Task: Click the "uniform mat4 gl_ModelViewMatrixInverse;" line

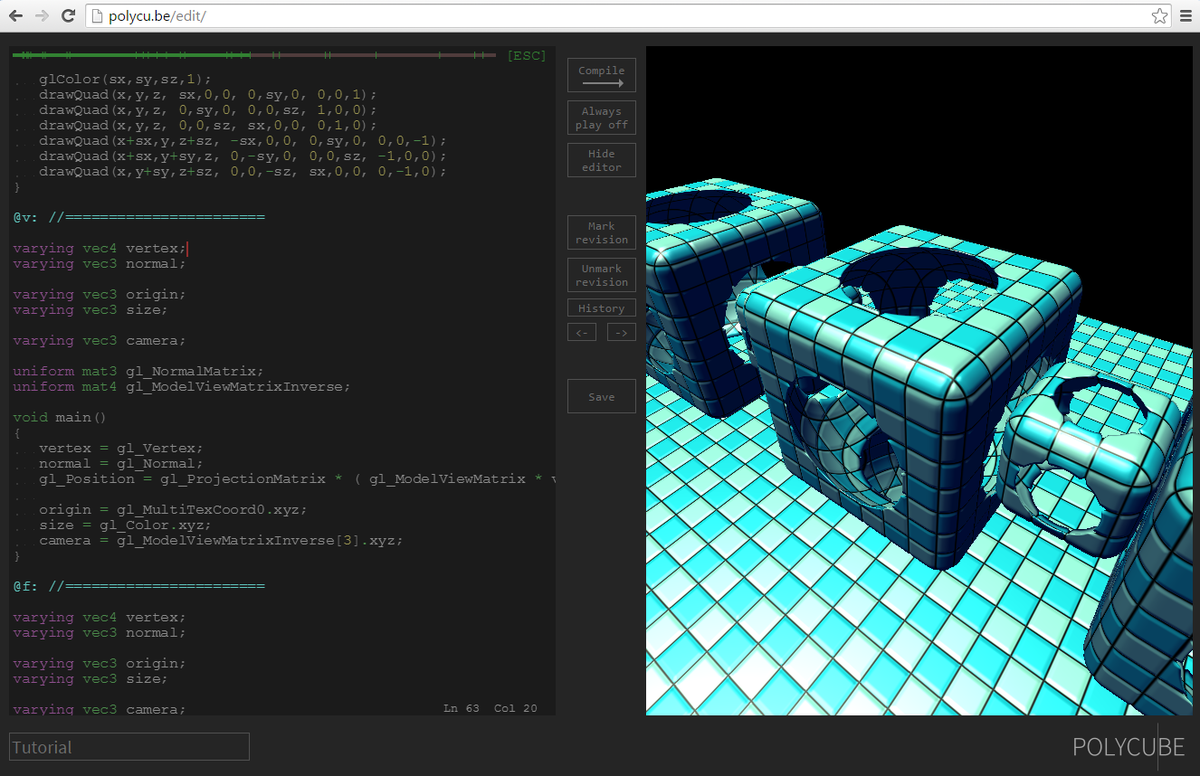Action: (182, 386)
